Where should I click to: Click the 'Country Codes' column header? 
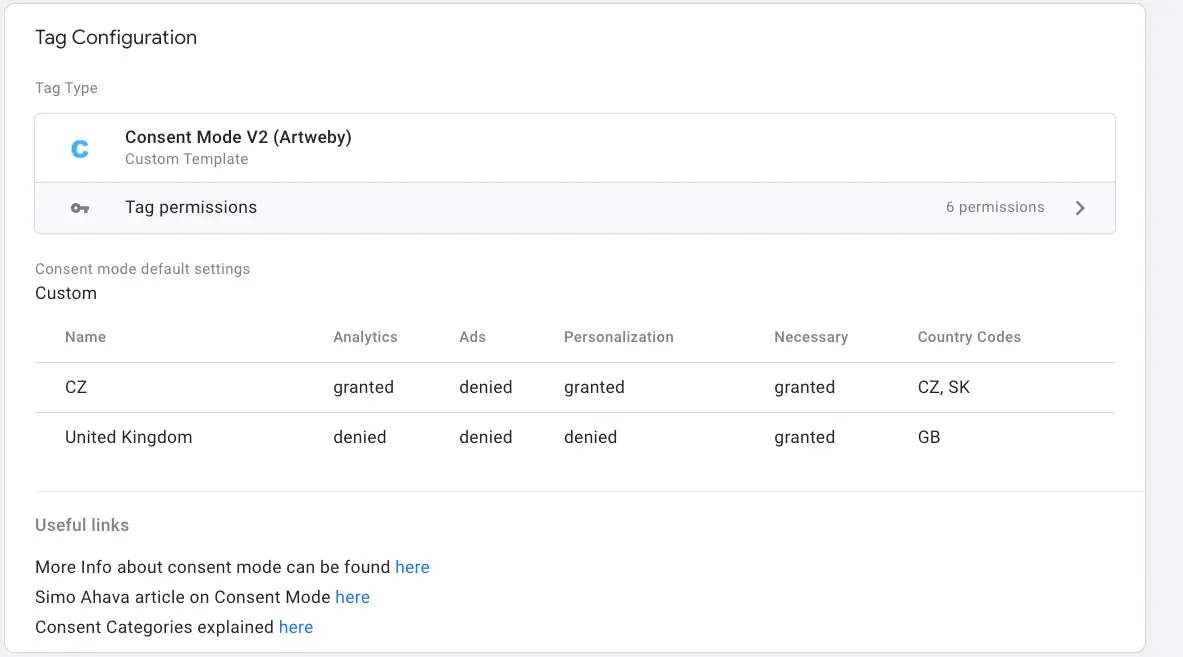click(x=969, y=337)
